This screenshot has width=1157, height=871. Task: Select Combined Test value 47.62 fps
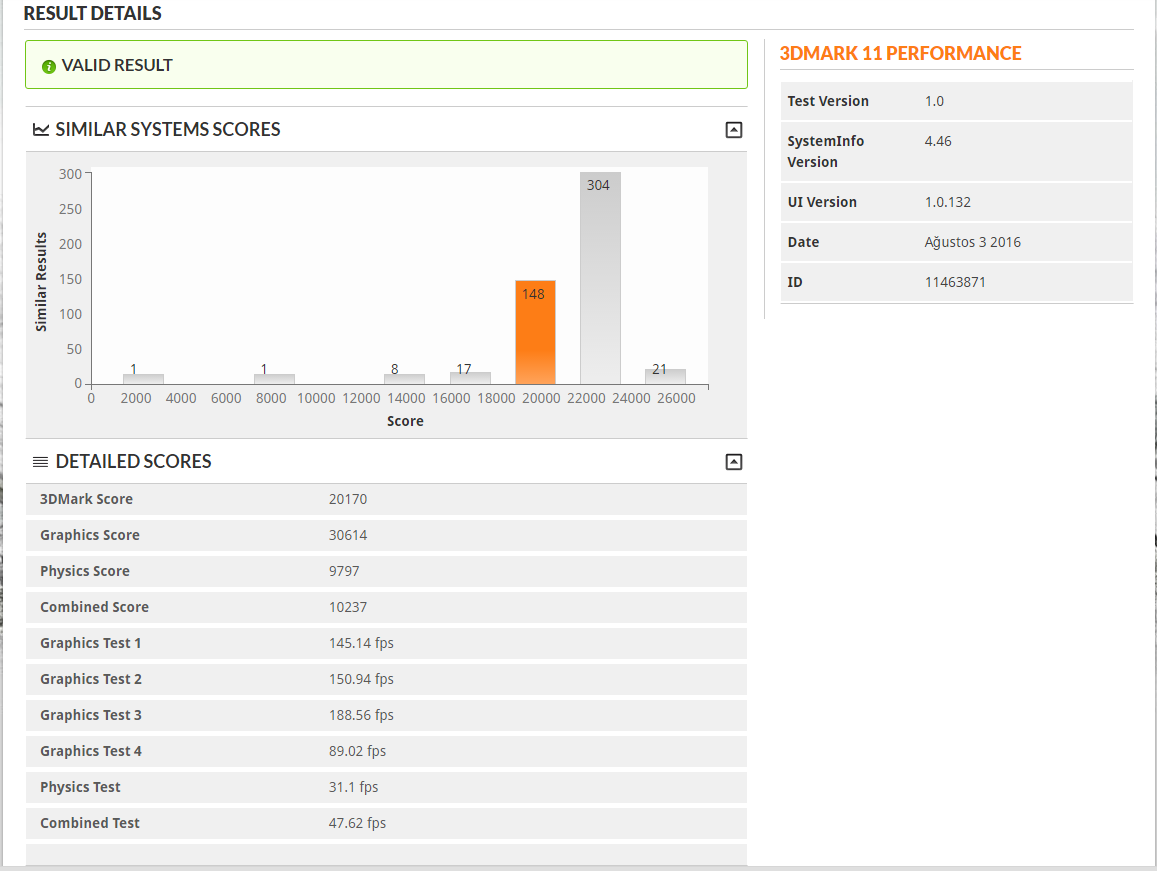357,824
